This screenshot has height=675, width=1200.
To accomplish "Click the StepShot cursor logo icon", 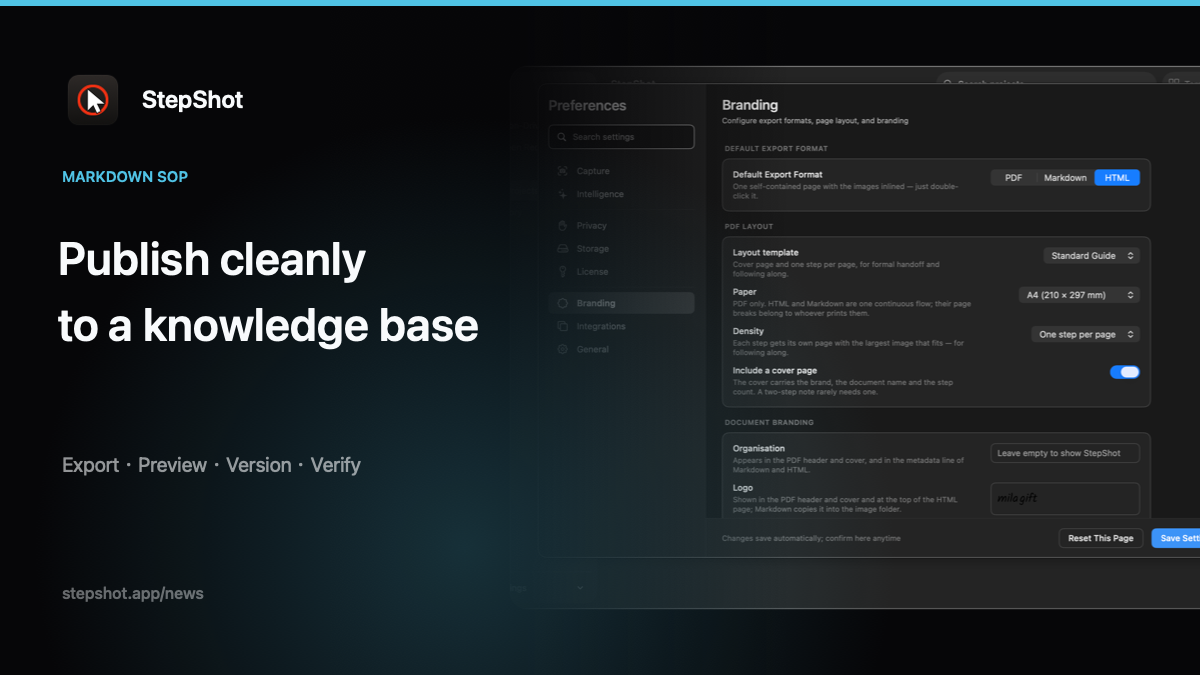I will tap(93, 100).
